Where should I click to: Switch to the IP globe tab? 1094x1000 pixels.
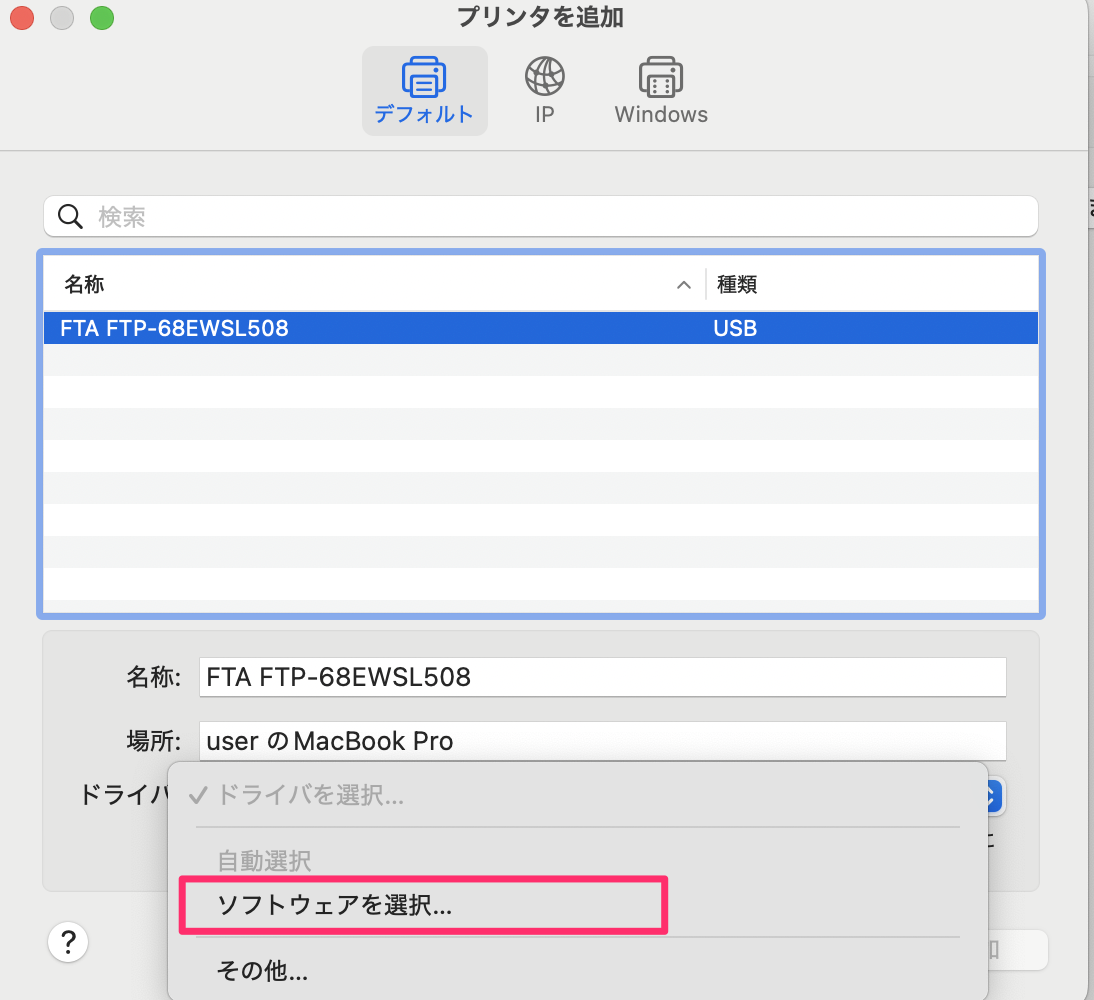pos(544,78)
